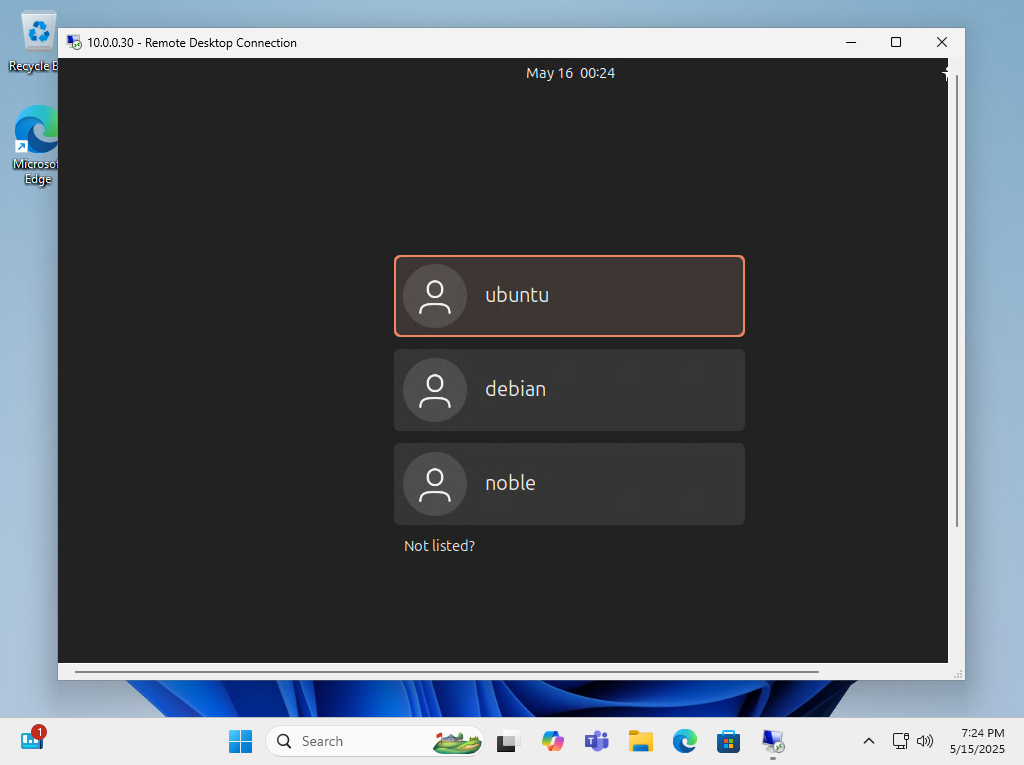This screenshot has width=1024, height=765.
Task: Click the vertical scrollbar of Remote Desktop window
Action: point(957,301)
